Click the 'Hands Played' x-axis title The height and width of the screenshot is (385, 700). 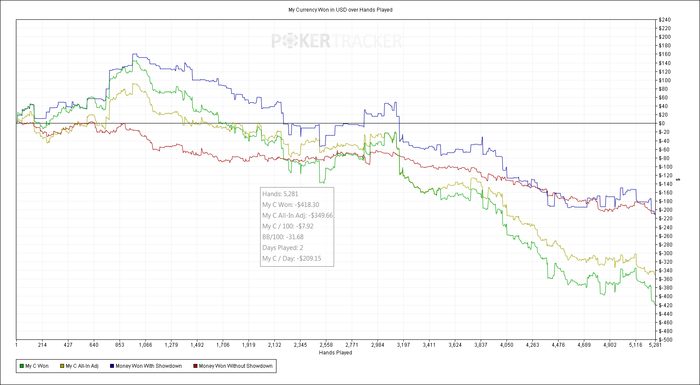coord(335,353)
